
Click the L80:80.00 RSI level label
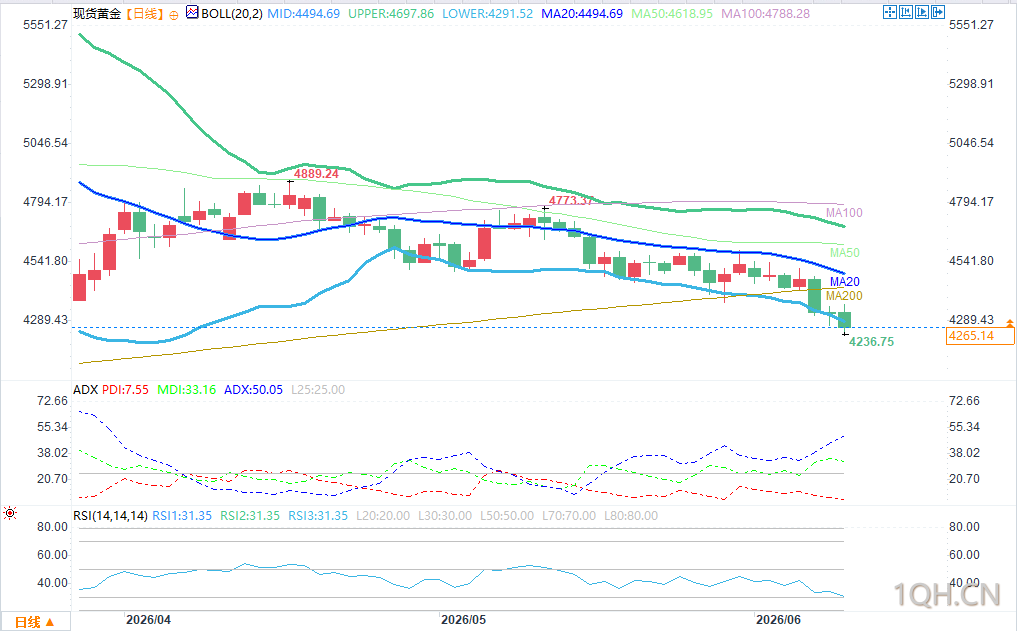(x=631, y=516)
